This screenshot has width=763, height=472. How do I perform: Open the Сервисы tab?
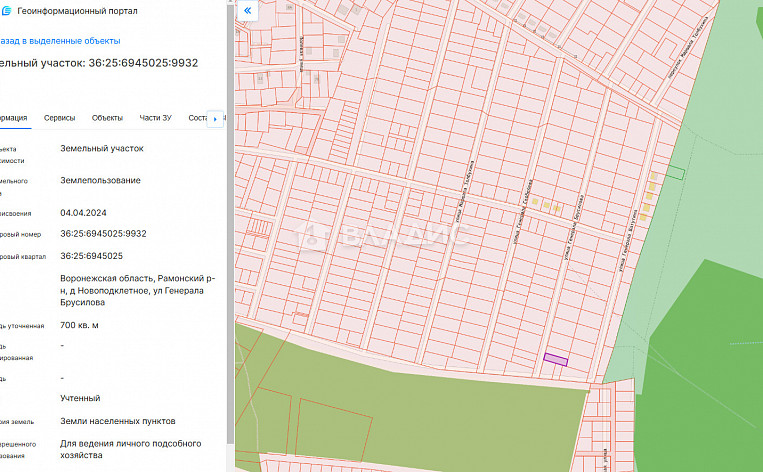point(59,118)
